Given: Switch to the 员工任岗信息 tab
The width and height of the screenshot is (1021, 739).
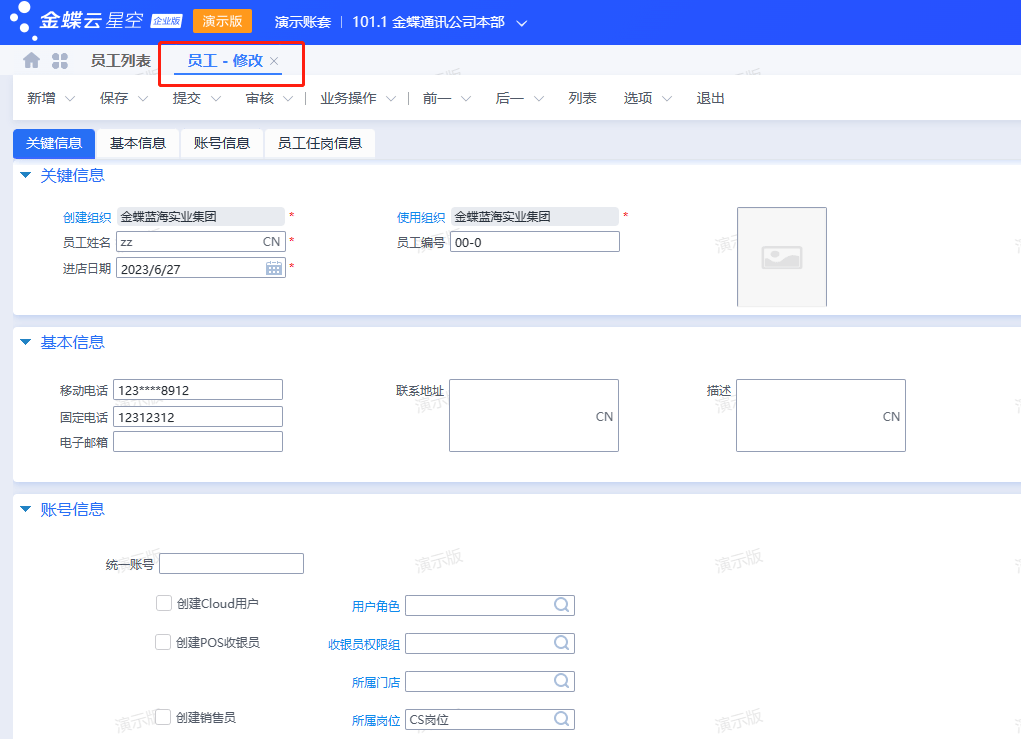Looking at the screenshot, I should [x=319, y=143].
